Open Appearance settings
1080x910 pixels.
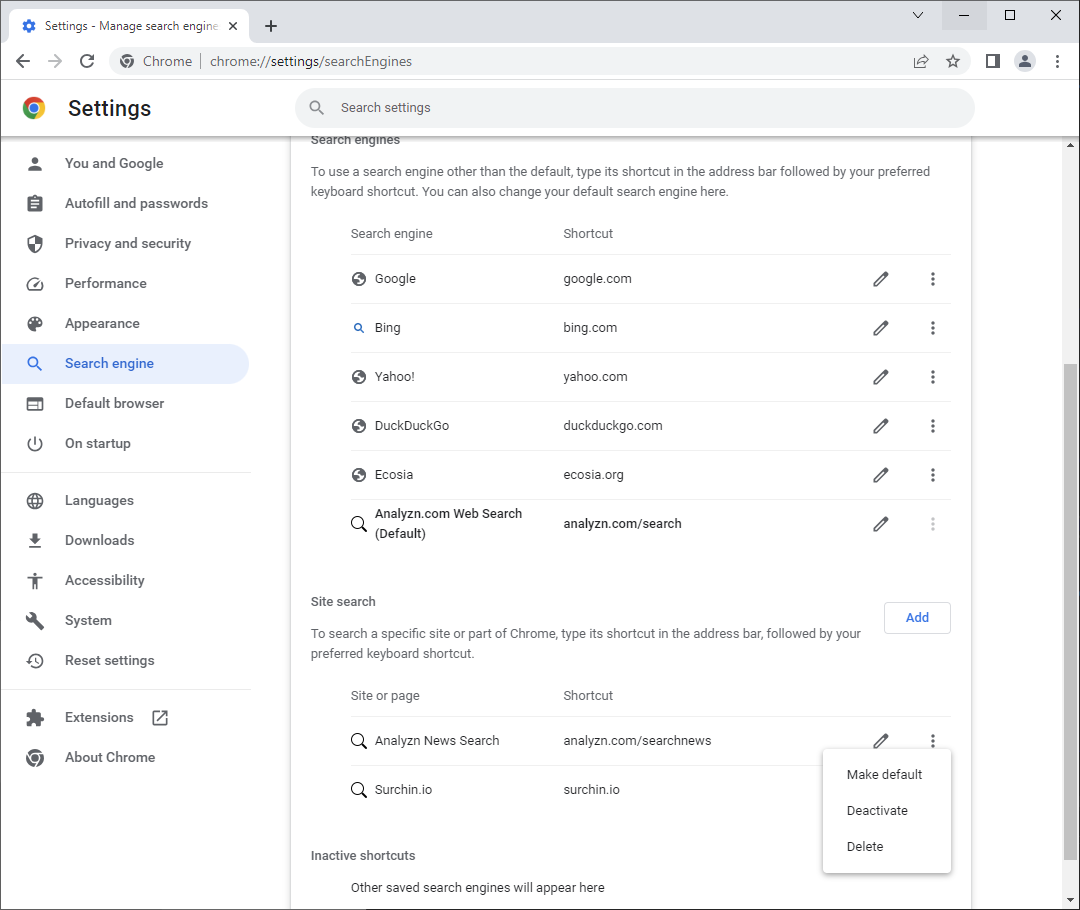(x=125, y=323)
